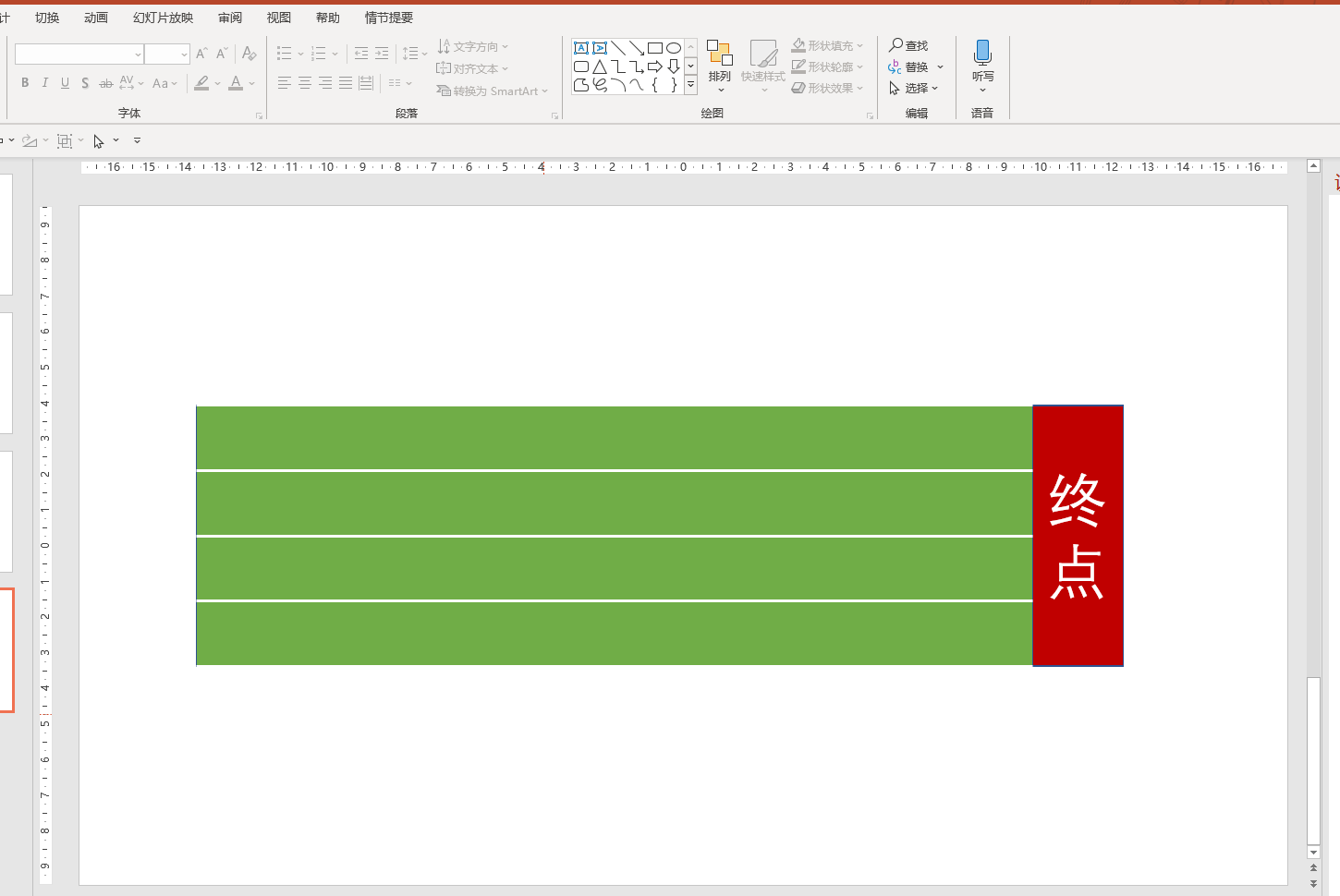Open the Find (查找) tool
Viewport: 1340px width, 896px height.
(908, 45)
